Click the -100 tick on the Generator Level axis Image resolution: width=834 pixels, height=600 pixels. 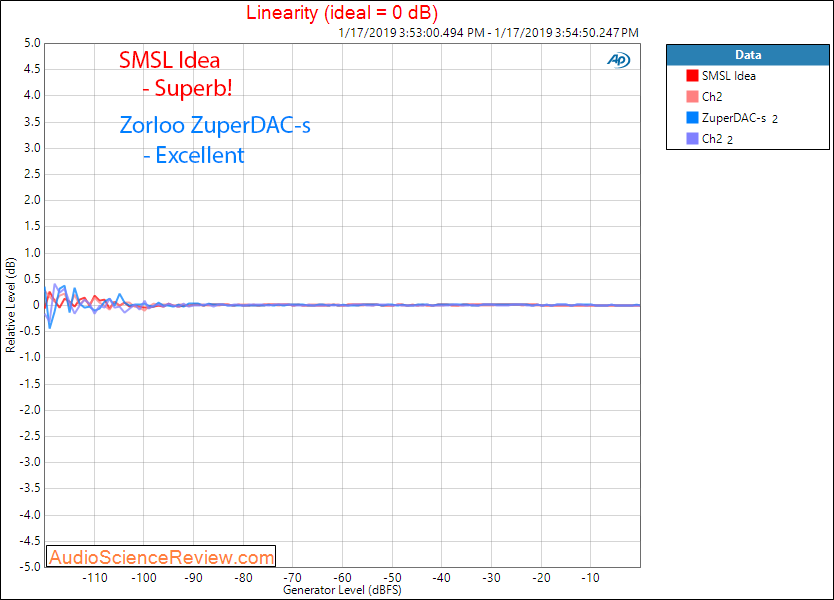click(144, 578)
